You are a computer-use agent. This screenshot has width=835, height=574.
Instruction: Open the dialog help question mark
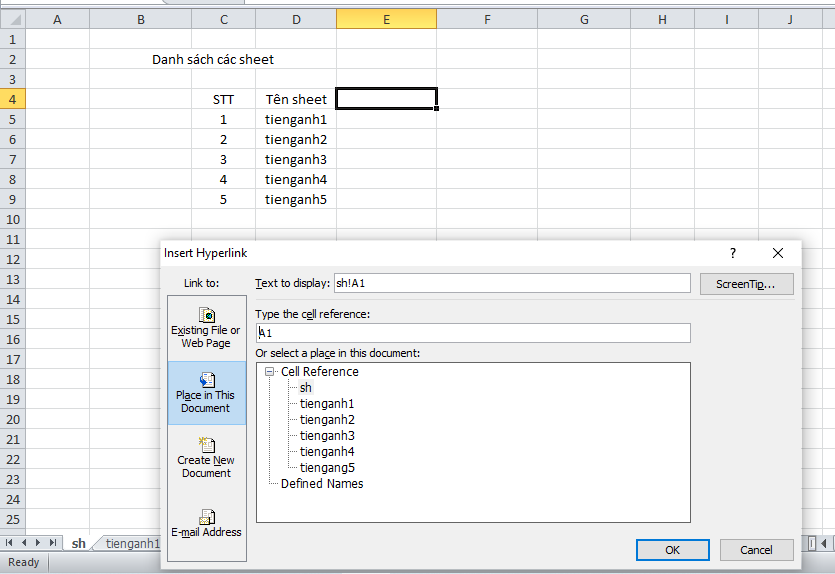[733, 253]
